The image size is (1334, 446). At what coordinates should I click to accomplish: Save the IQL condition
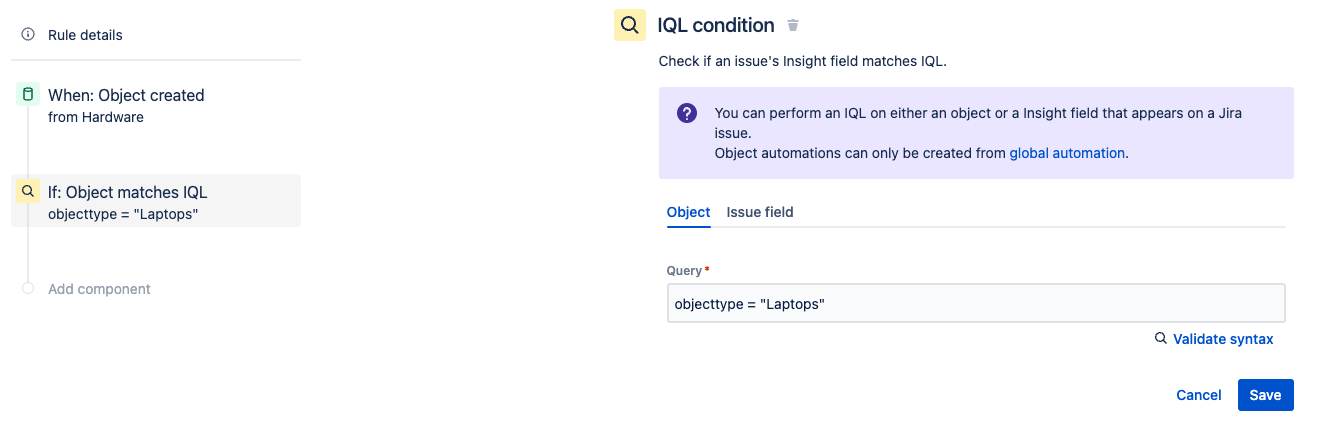1265,395
